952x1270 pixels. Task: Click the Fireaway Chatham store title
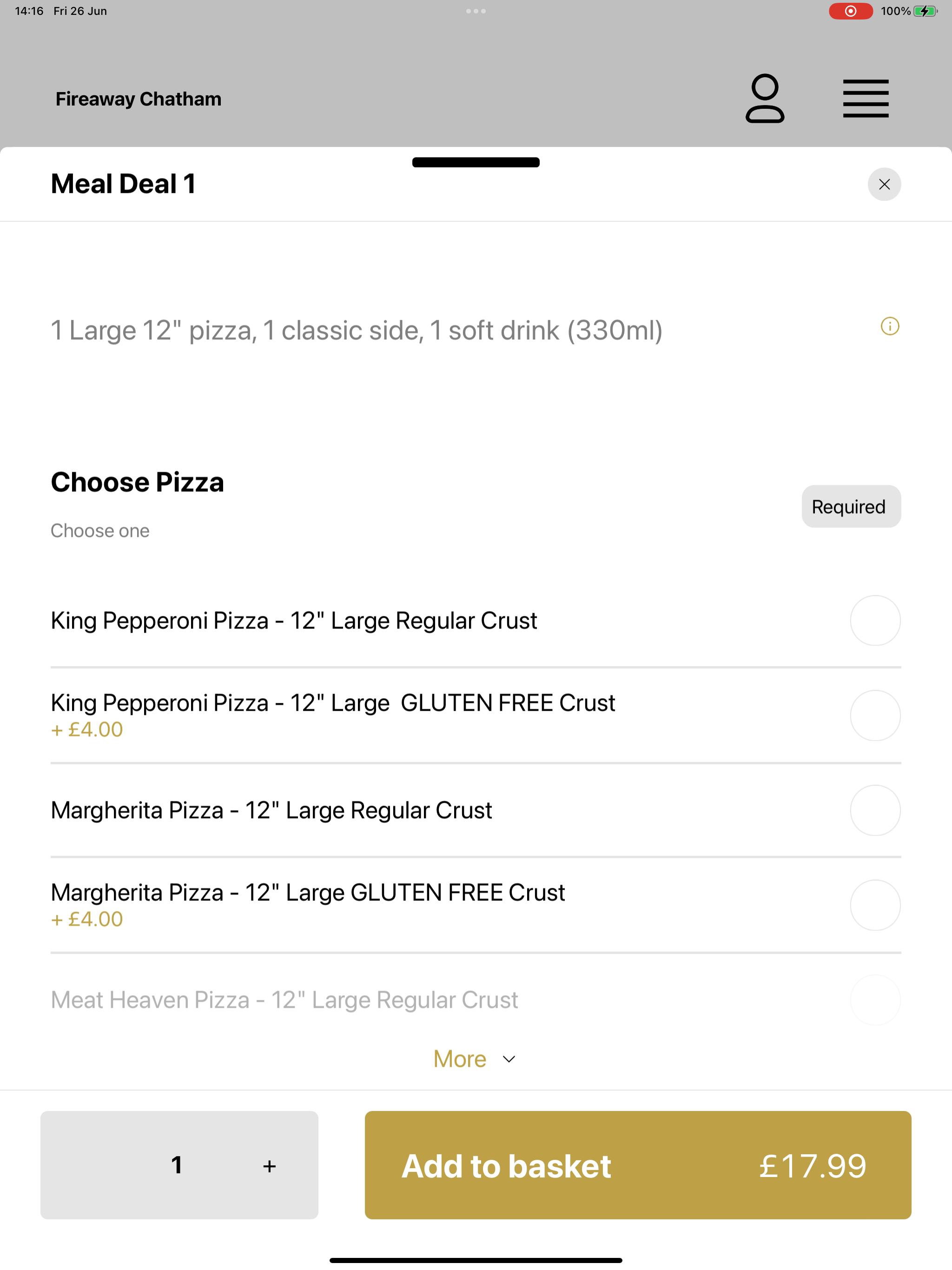(139, 99)
